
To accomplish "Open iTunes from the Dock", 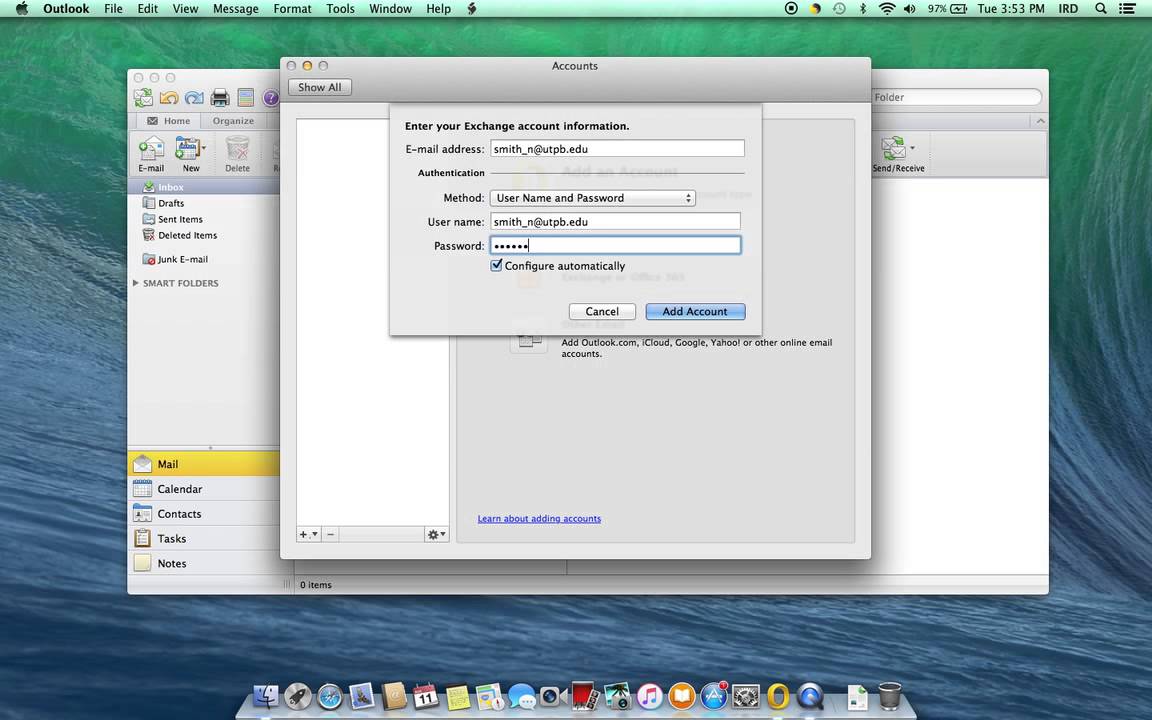I will (649, 696).
